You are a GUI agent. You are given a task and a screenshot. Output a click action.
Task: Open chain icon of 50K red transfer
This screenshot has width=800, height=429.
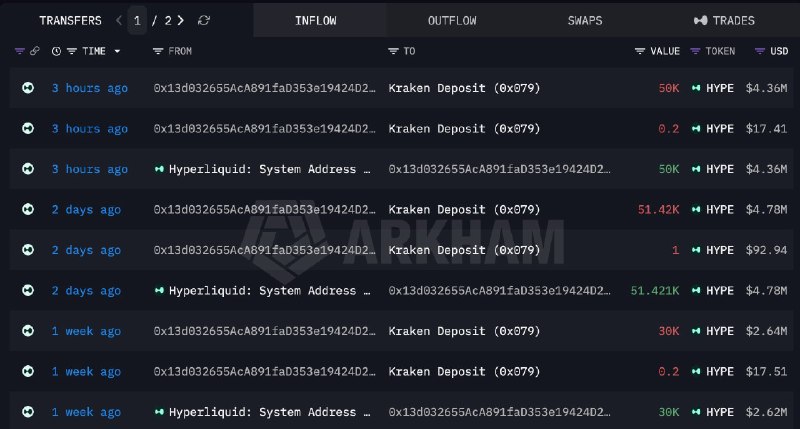tap(28, 88)
